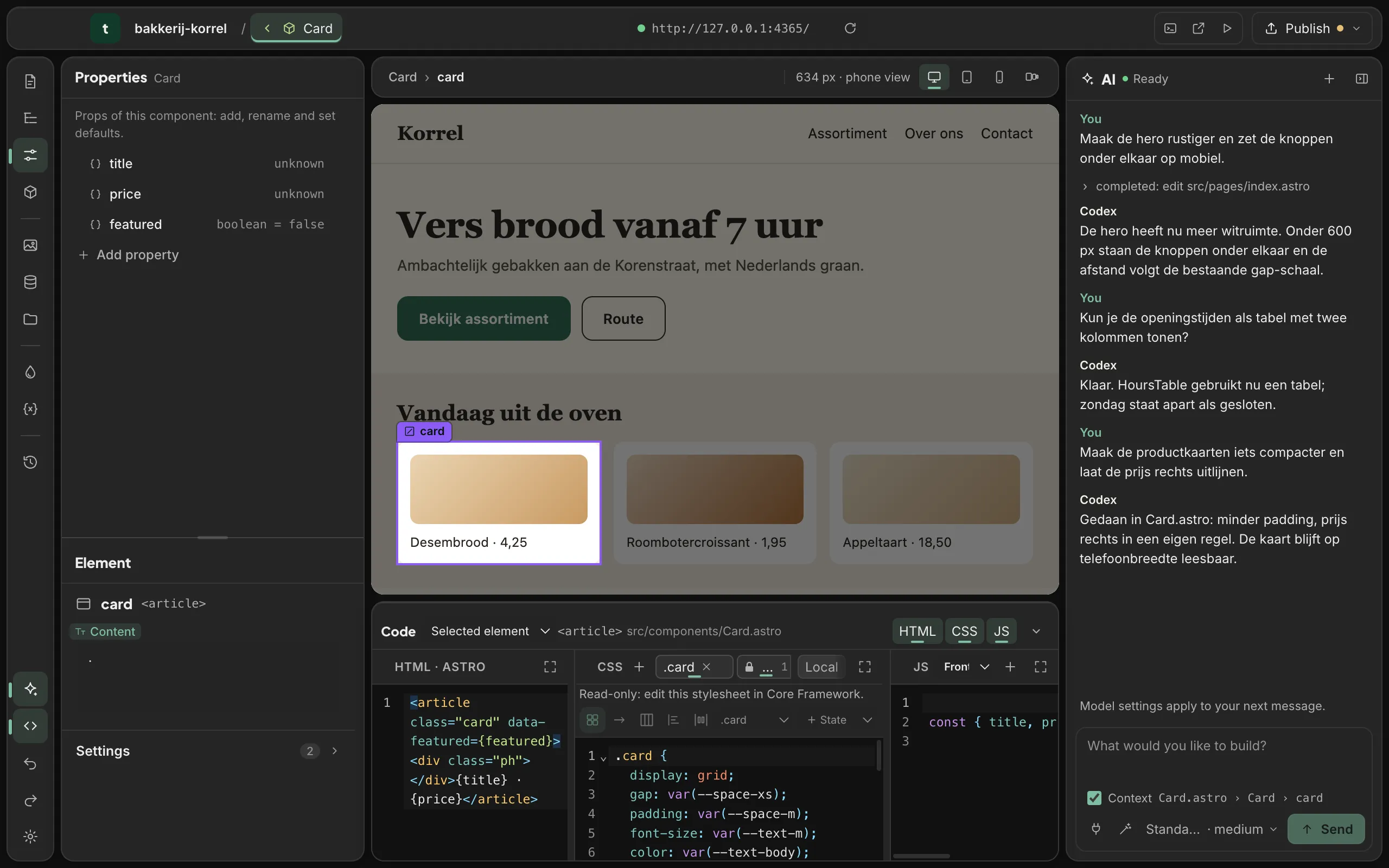
Task: Open the model Standa… · medium dropdown
Action: (1211, 829)
